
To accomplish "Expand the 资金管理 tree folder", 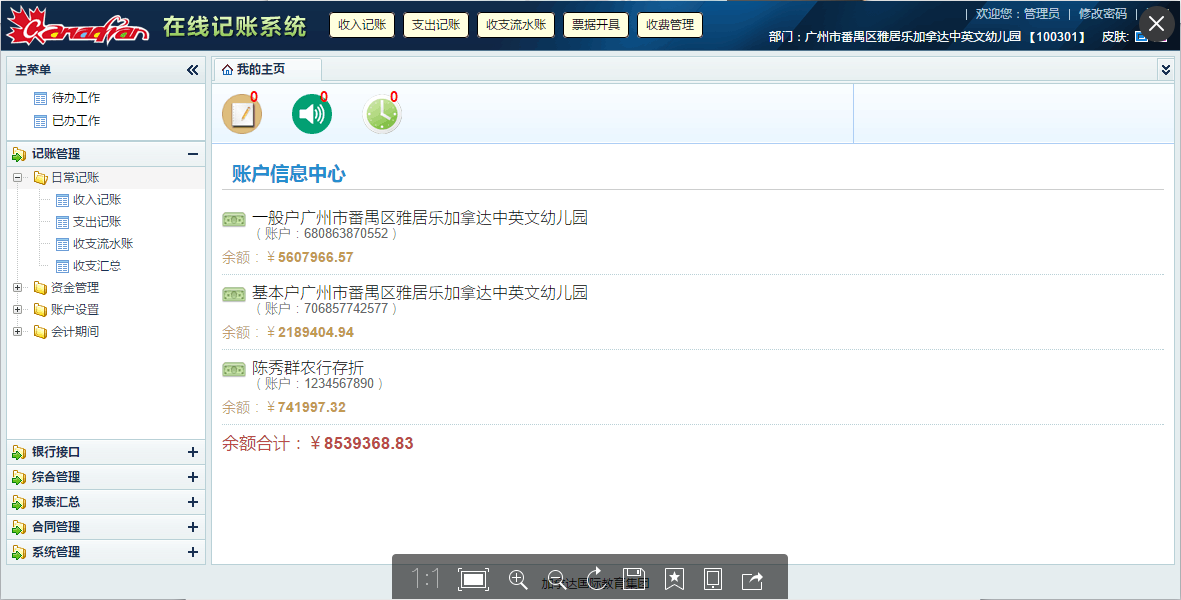I will pyautogui.click(x=17, y=288).
